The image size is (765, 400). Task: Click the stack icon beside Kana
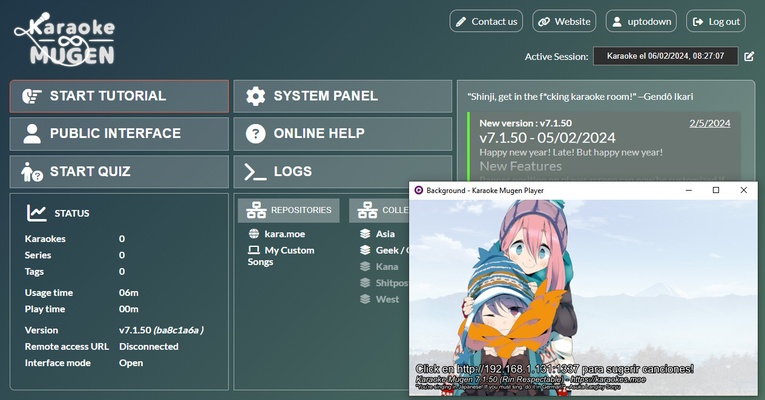tap(365, 267)
